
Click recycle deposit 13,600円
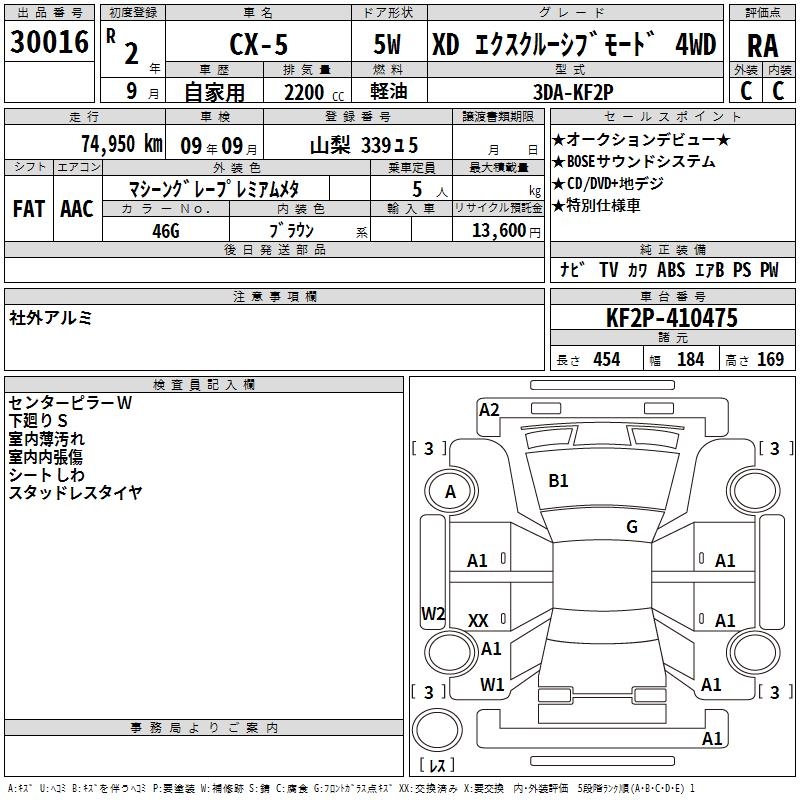[506, 231]
